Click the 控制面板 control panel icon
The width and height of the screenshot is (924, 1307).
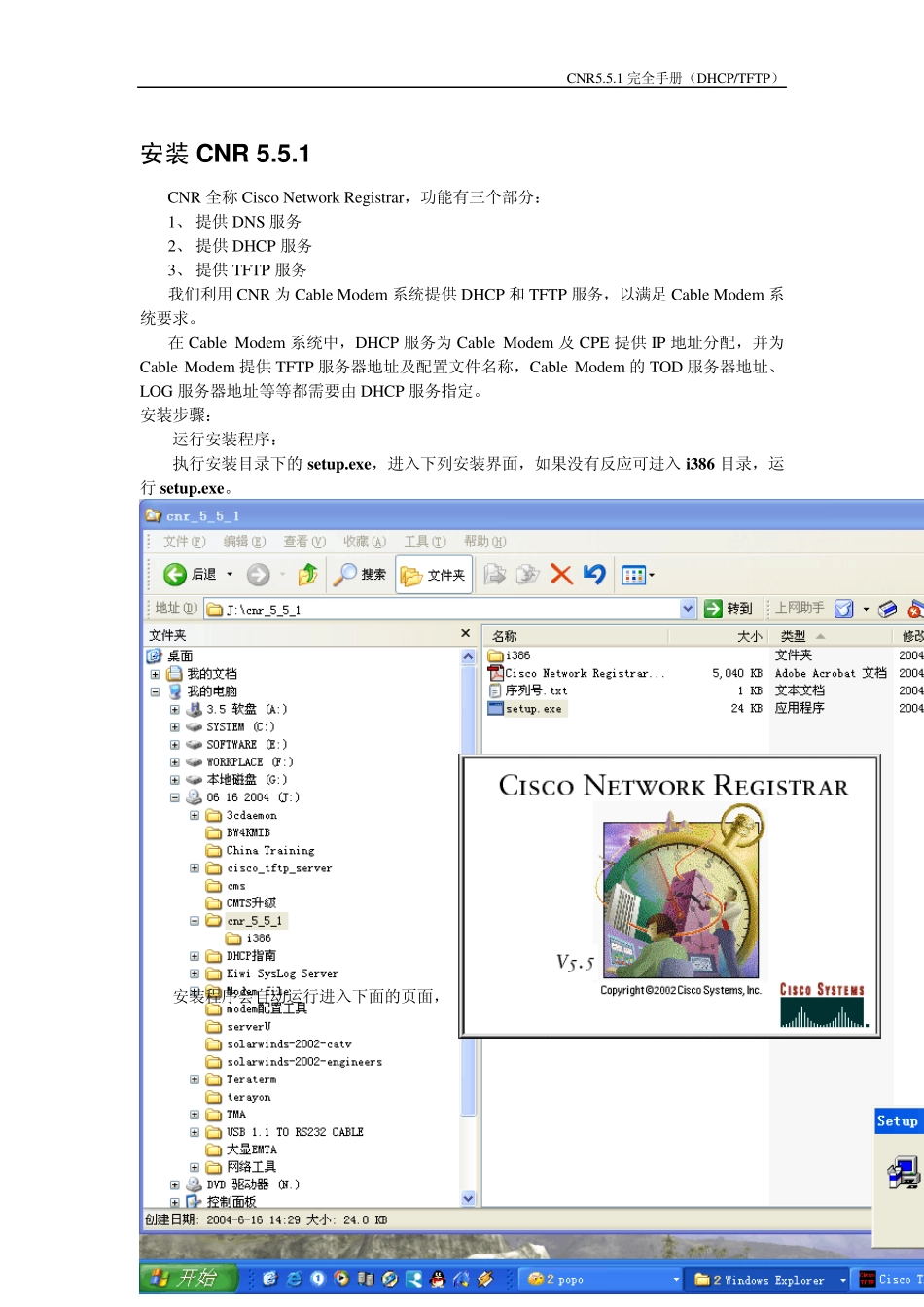[195, 1202]
